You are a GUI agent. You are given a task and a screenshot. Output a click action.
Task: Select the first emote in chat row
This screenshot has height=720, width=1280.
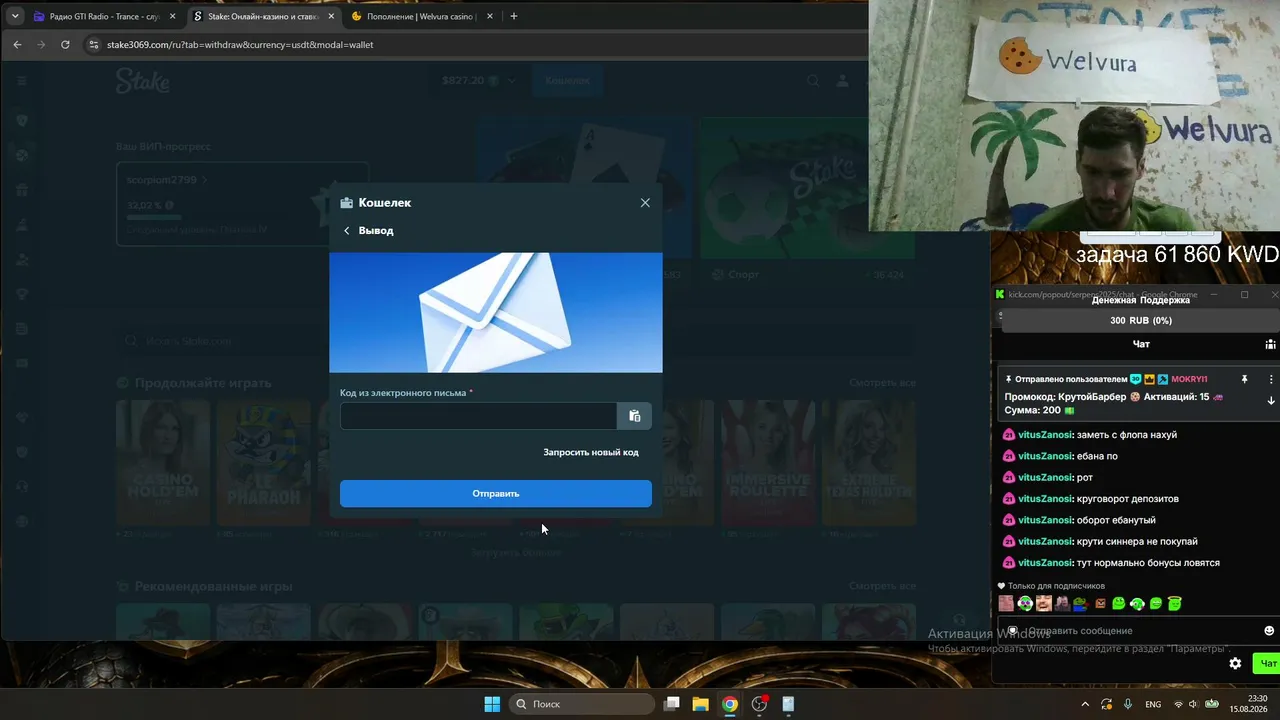(1006, 603)
